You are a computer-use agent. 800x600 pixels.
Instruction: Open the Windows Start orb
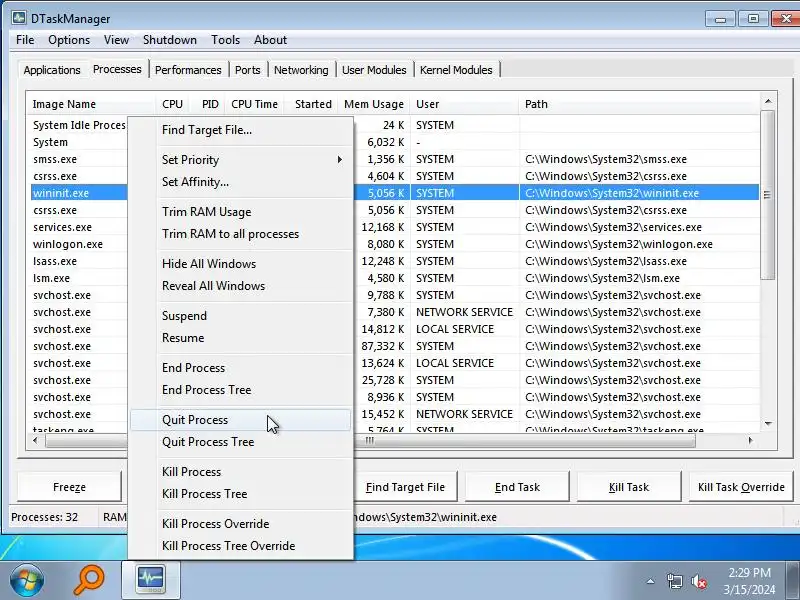27,580
